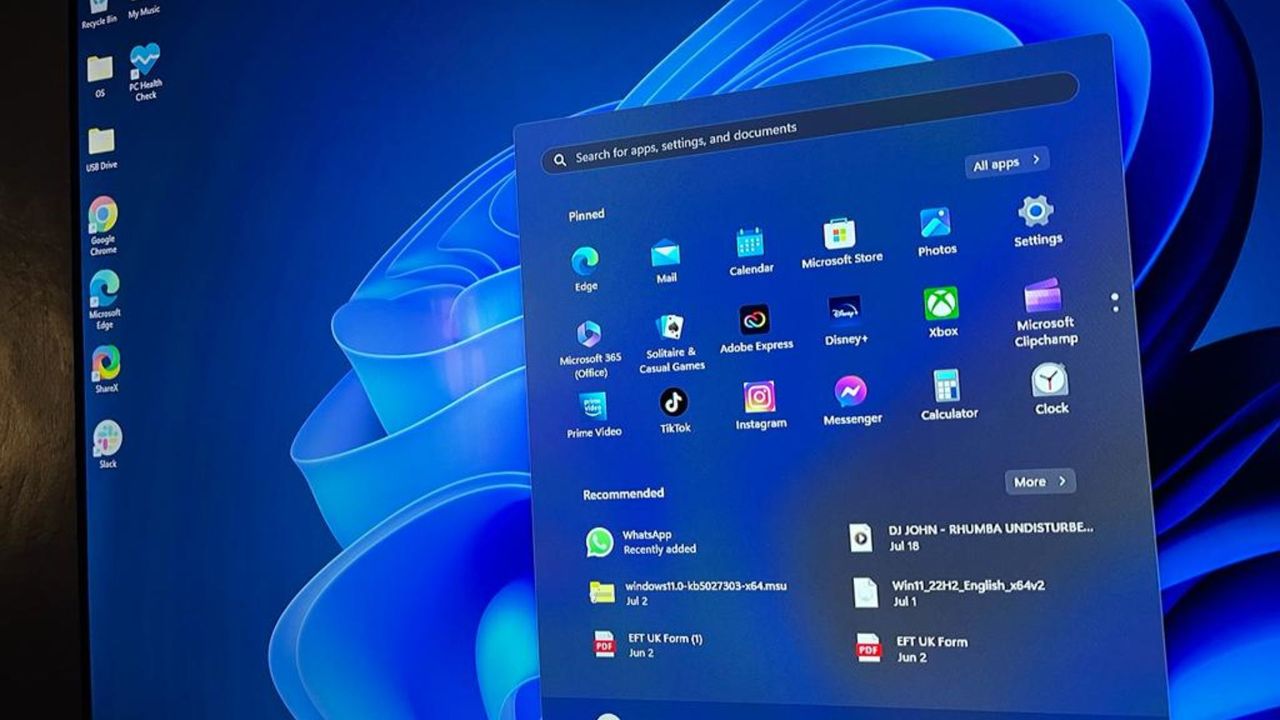Screen dimensions: 1280x720
Task: Open windows11.0-kb5027303-x64.msu file
Action: coord(687,592)
